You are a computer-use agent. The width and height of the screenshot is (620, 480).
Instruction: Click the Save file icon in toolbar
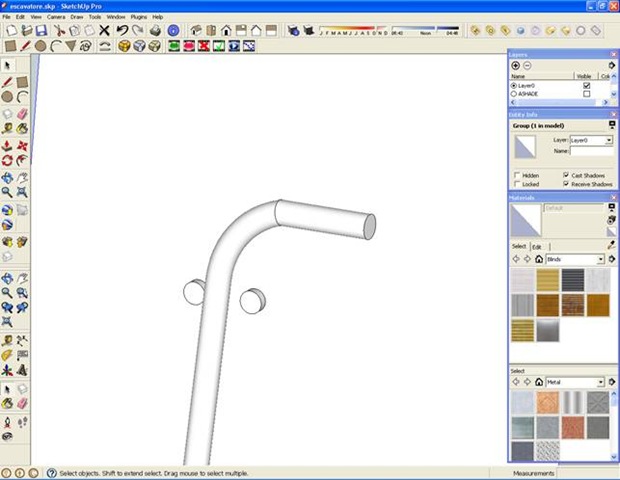coord(39,31)
